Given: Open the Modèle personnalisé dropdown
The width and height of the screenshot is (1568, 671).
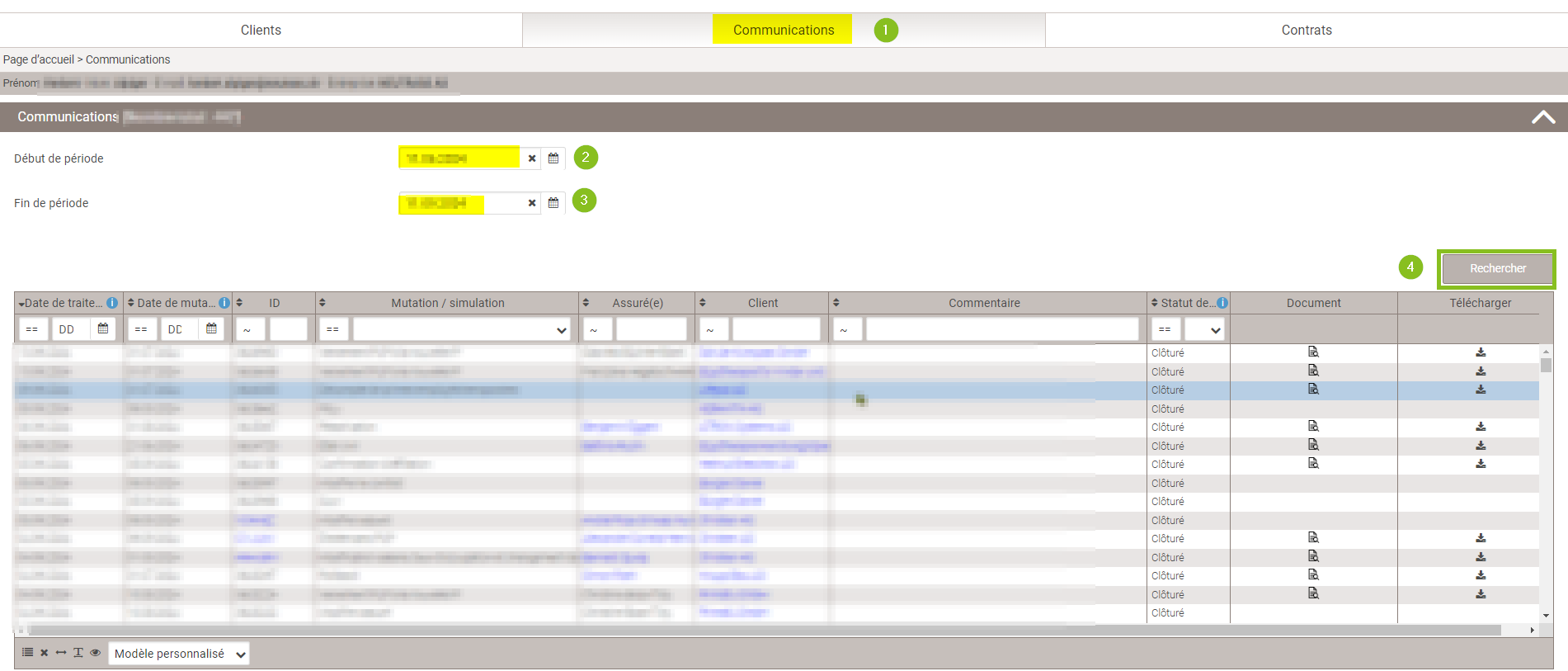Looking at the screenshot, I should tap(179, 654).
